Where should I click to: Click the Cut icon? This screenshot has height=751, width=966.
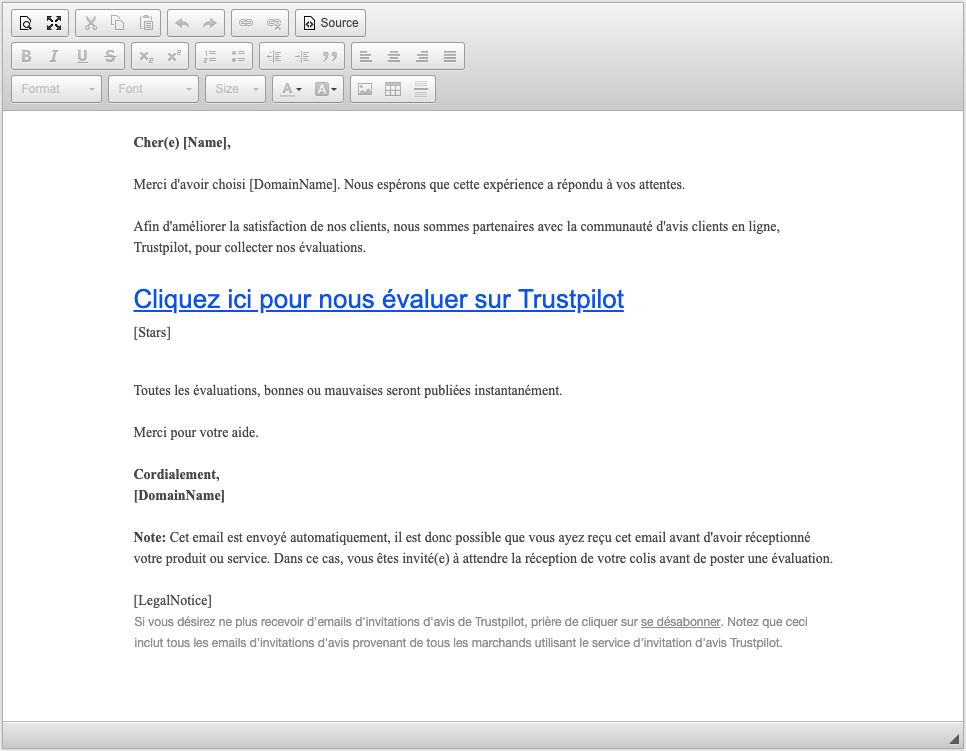(x=90, y=22)
